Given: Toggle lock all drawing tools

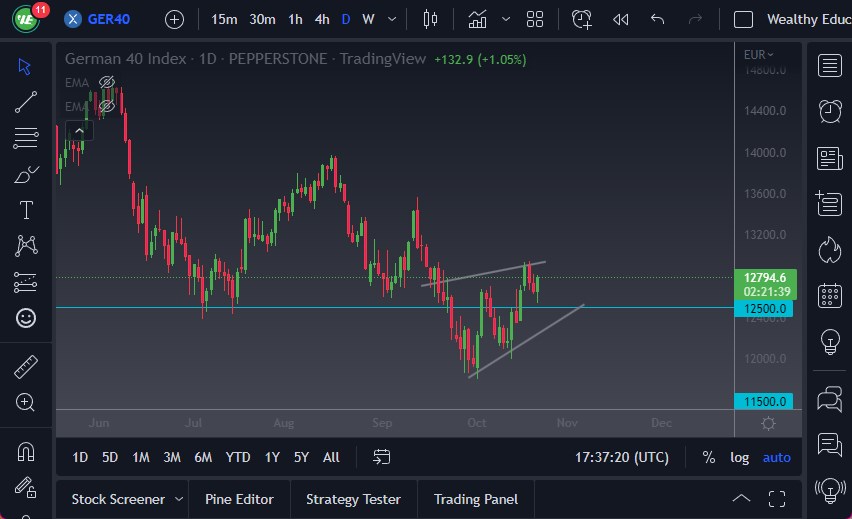Looking at the screenshot, I should coord(25,487).
